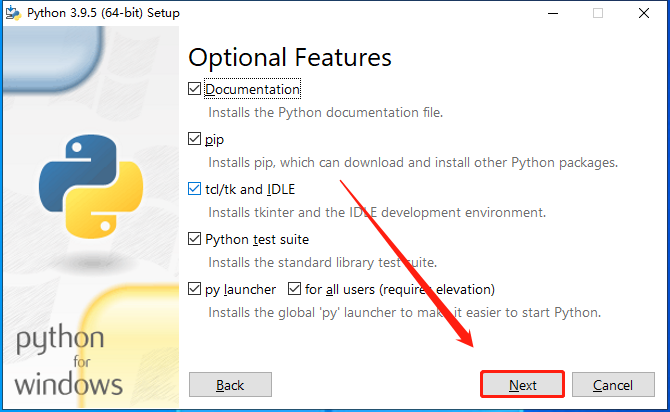Uncheck the Documentation checkbox
670x412 pixels.
click(194, 89)
